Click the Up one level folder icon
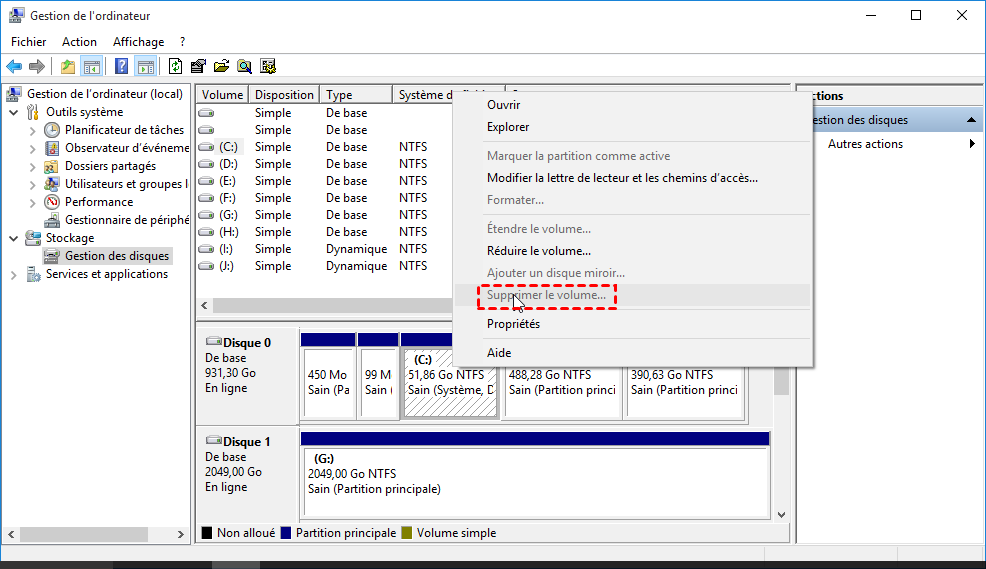Viewport: 986px width, 569px height. (67, 66)
